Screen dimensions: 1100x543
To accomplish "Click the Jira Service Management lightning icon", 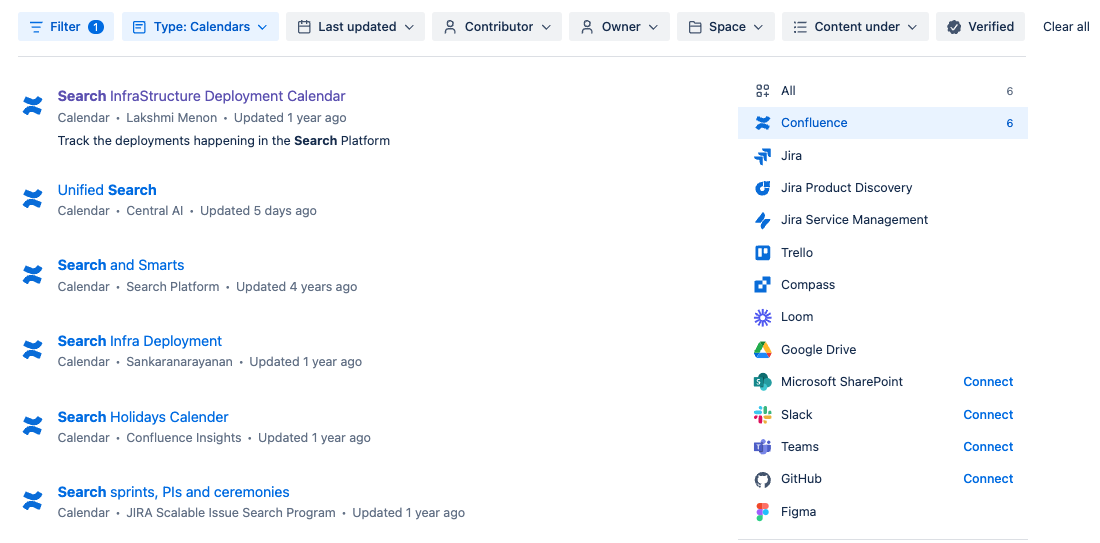I will point(763,220).
